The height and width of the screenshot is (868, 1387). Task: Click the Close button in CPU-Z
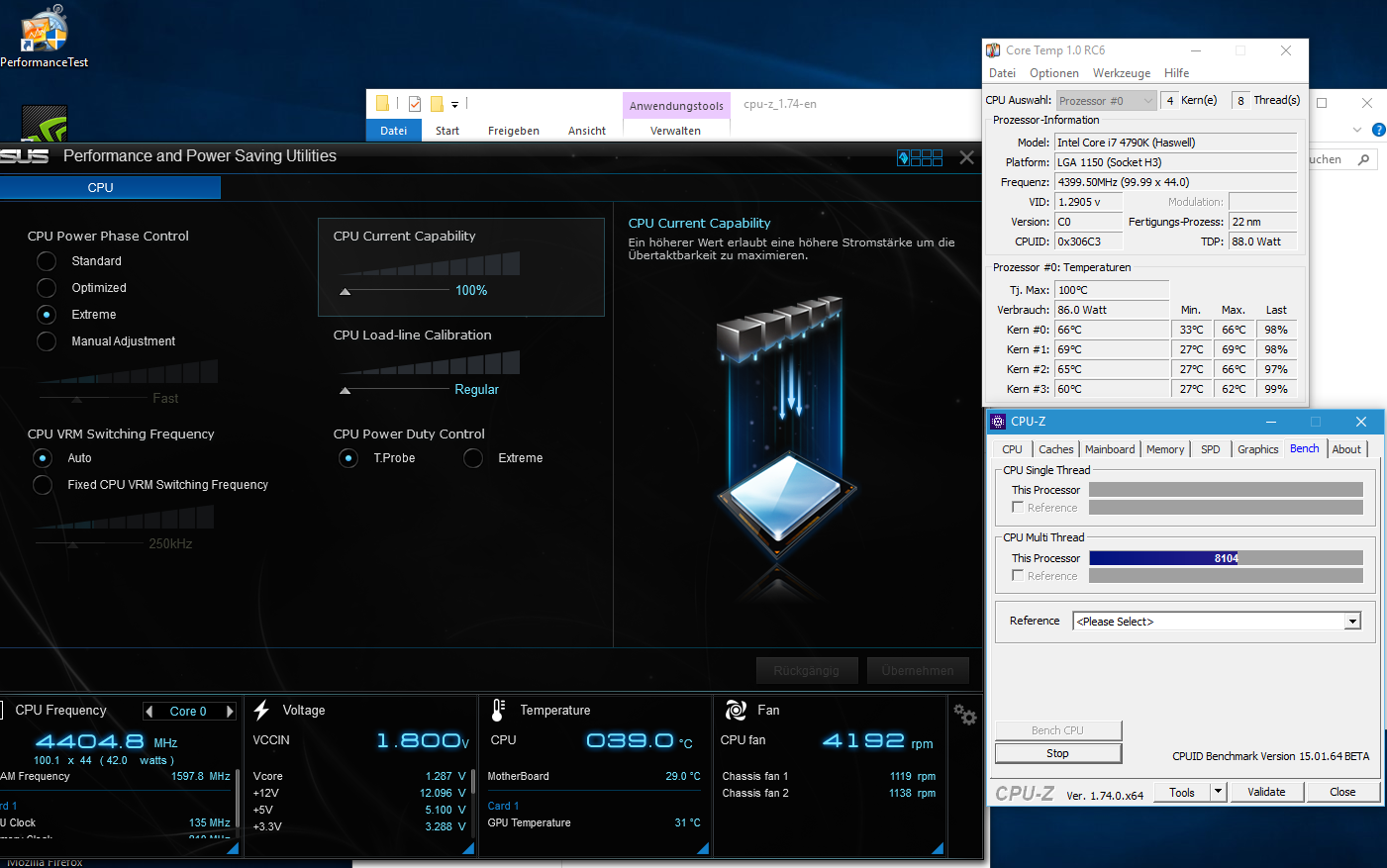[1342, 792]
